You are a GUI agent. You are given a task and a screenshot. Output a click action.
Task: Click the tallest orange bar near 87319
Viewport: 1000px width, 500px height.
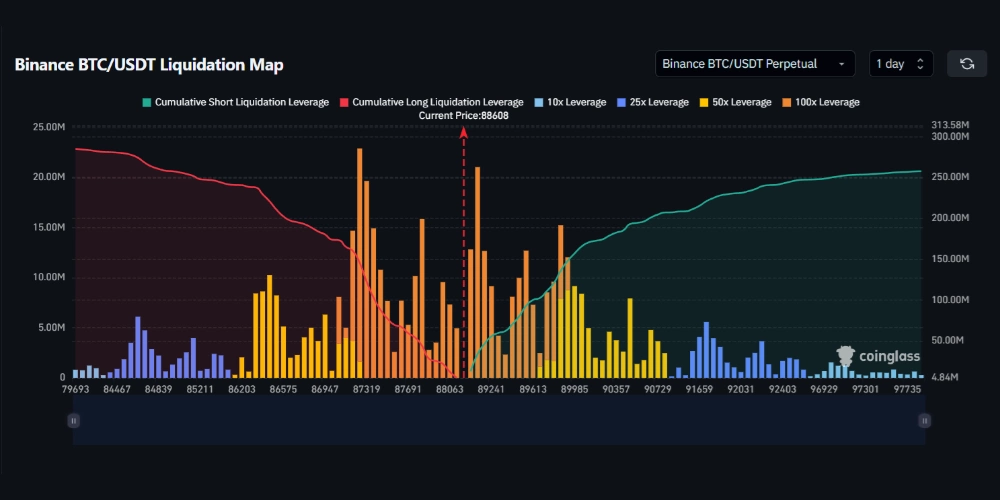point(360,262)
